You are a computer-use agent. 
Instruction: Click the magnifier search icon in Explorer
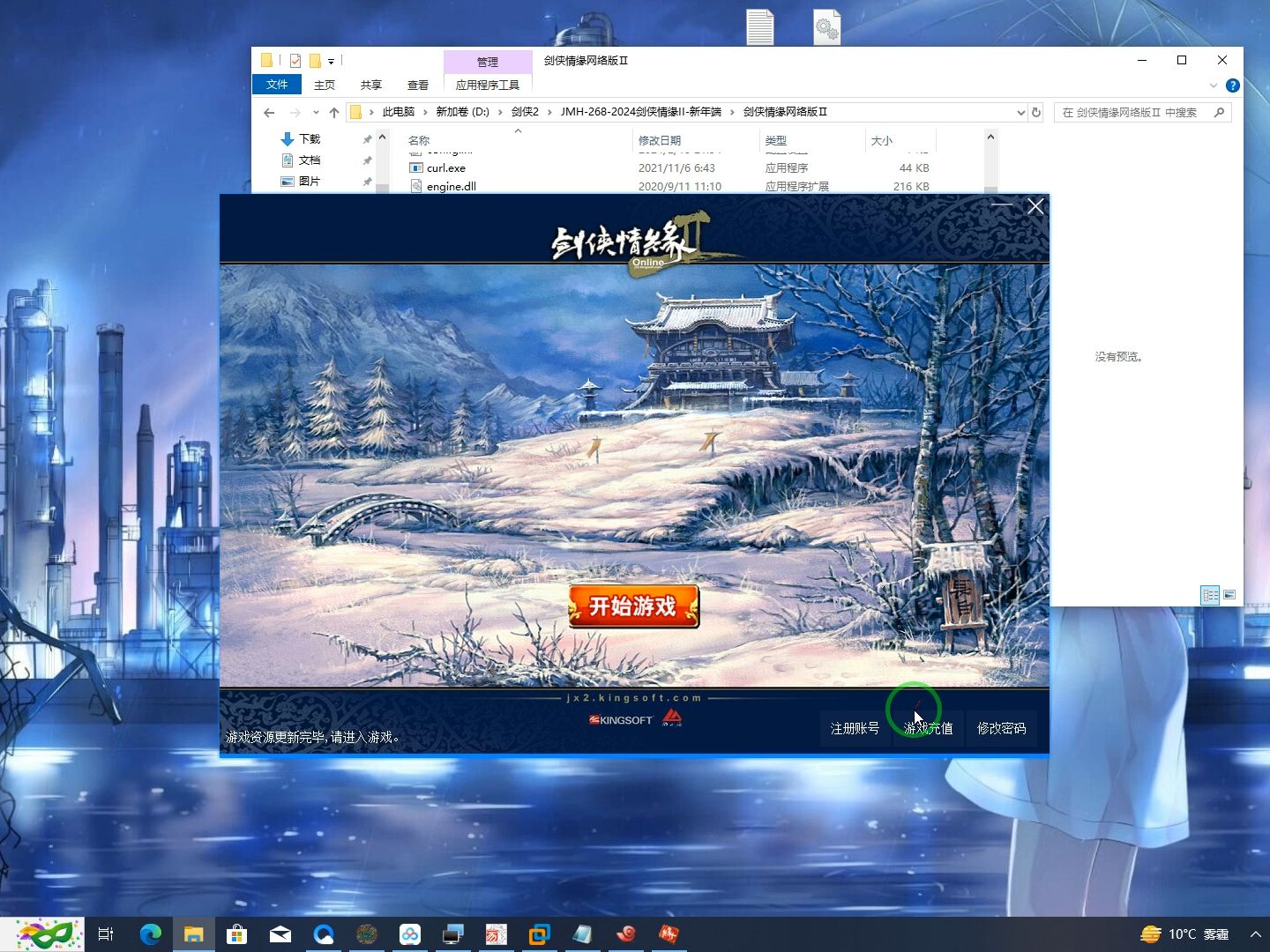(x=1219, y=112)
